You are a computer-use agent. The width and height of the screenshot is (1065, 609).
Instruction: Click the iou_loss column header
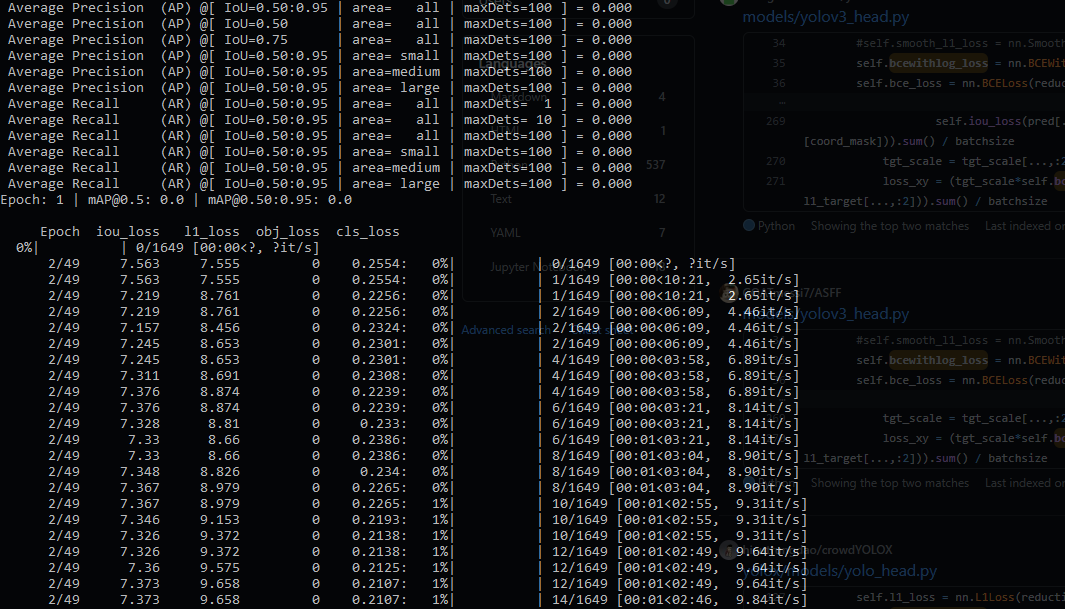coord(128,232)
